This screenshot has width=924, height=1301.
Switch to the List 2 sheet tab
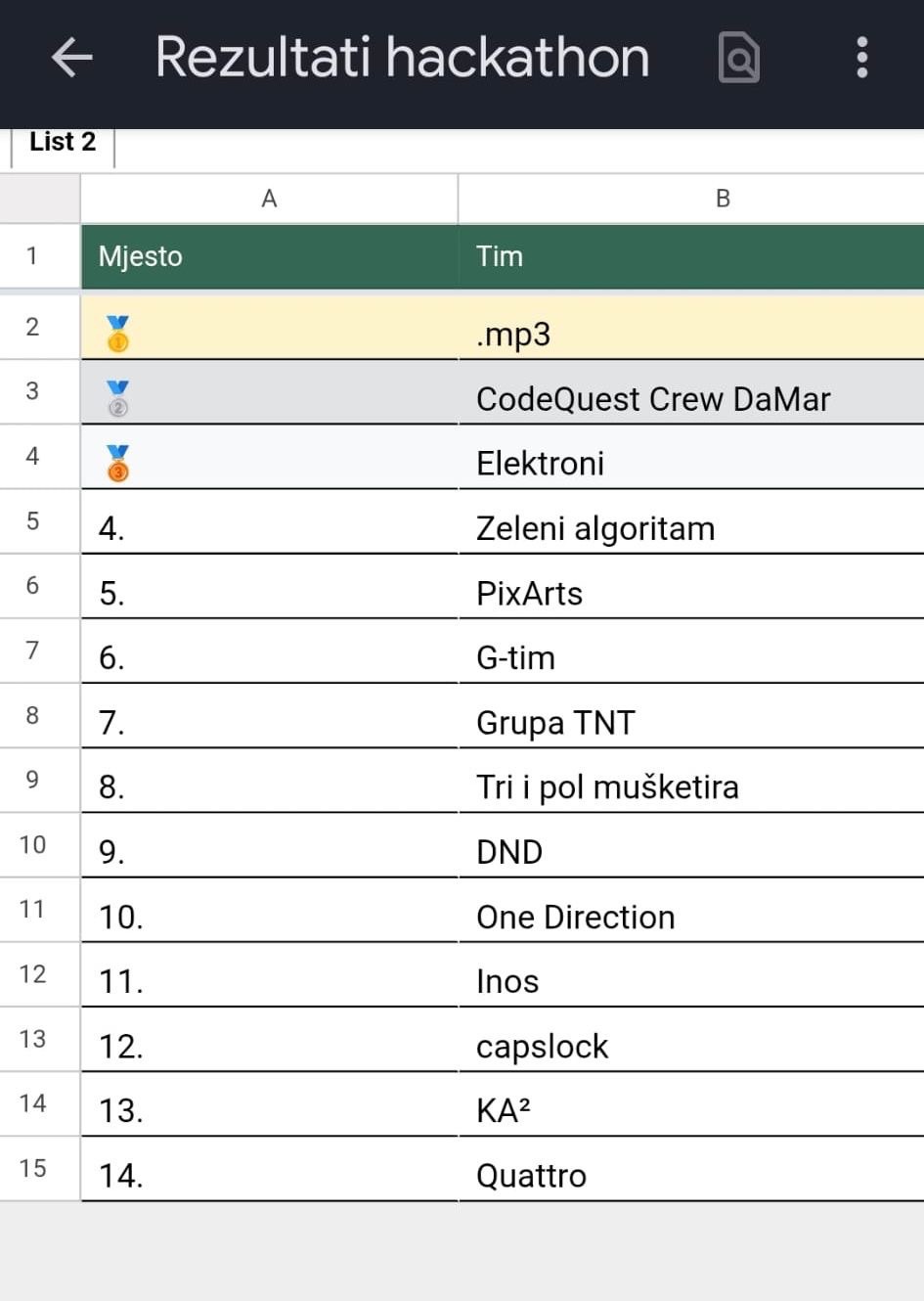(63, 143)
